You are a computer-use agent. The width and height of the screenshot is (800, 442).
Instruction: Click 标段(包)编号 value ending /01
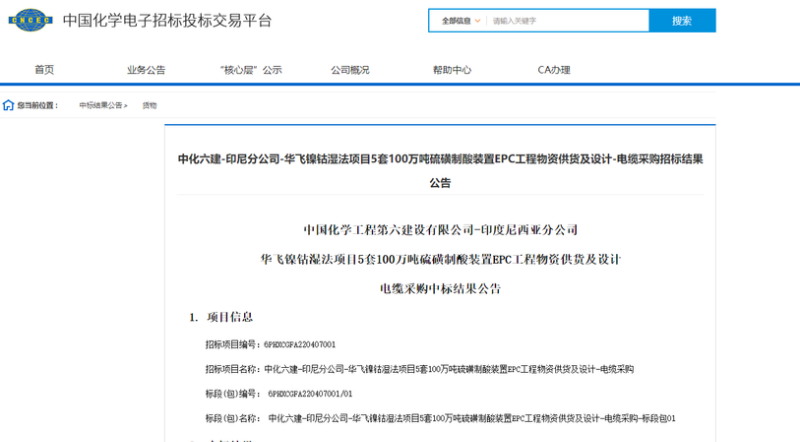[x=310, y=394]
